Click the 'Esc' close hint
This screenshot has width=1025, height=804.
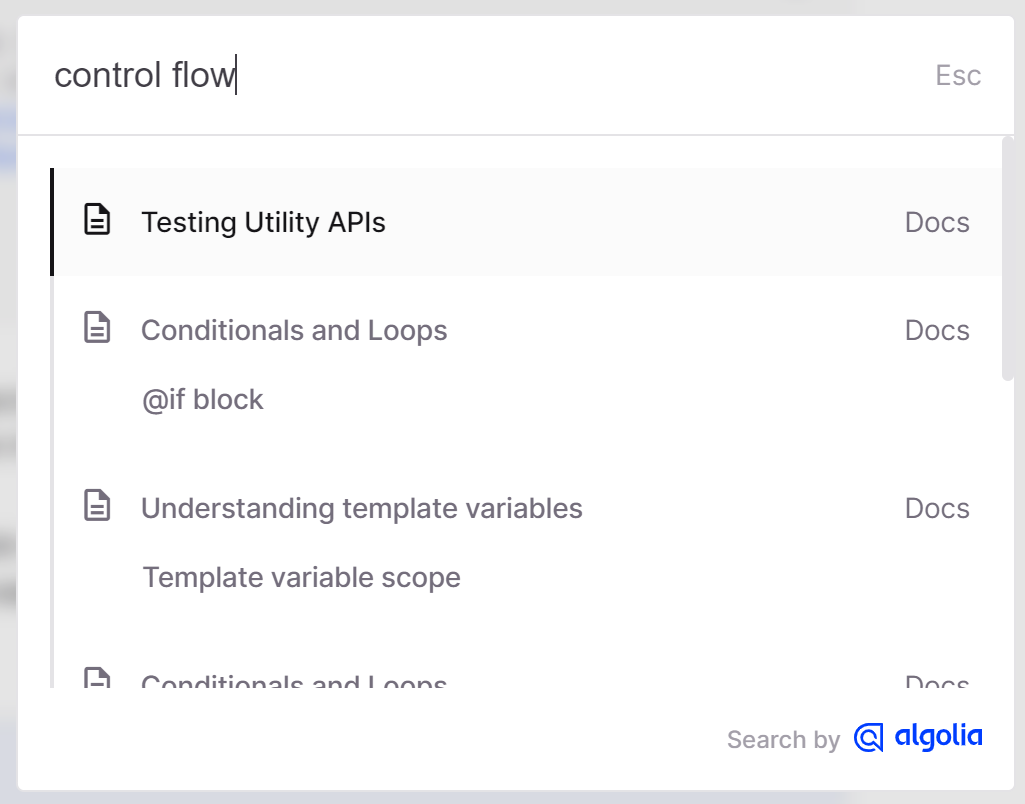(x=957, y=75)
